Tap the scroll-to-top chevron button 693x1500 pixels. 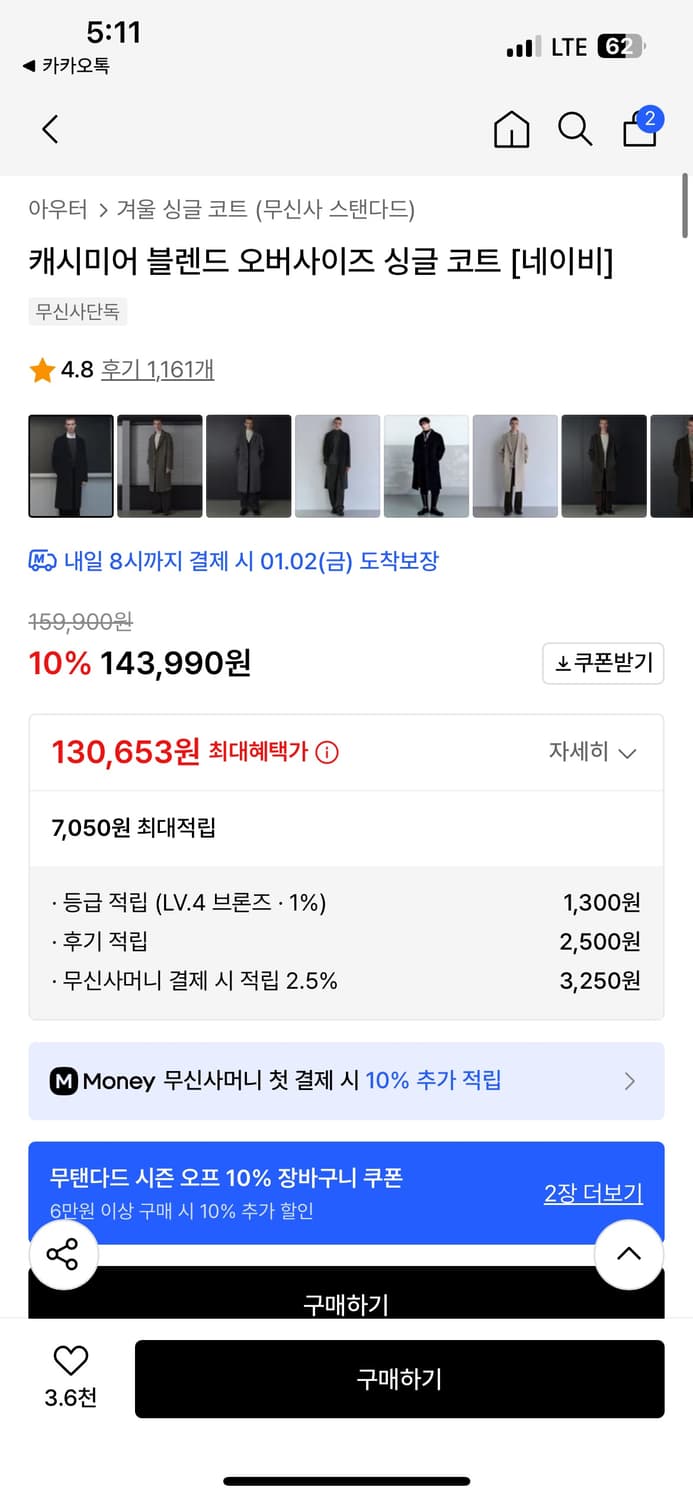[x=629, y=1254]
